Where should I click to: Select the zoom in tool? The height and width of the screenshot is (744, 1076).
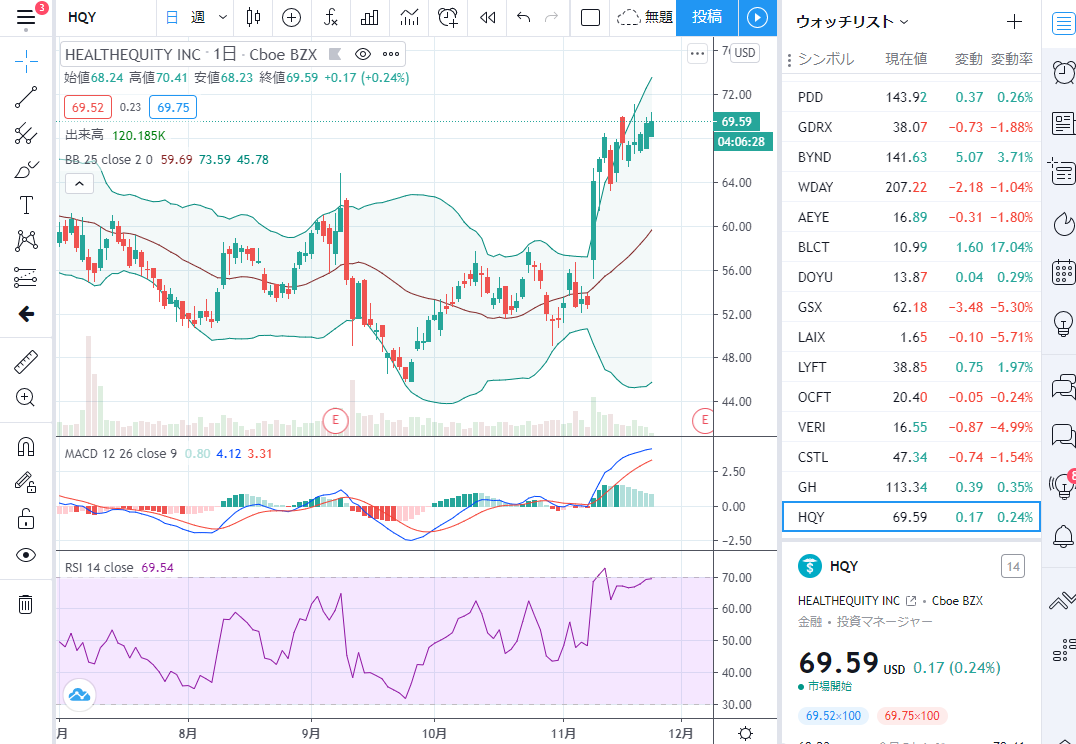[x=26, y=397]
